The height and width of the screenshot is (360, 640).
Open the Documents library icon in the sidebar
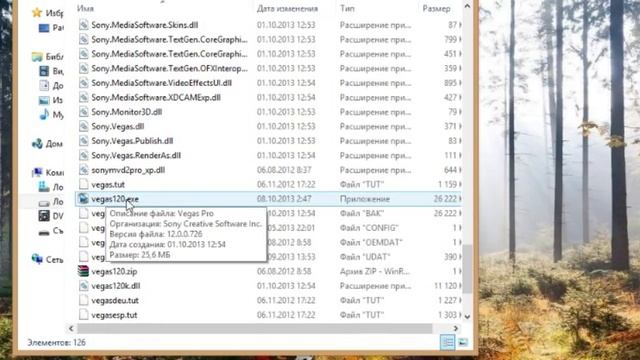(44, 86)
